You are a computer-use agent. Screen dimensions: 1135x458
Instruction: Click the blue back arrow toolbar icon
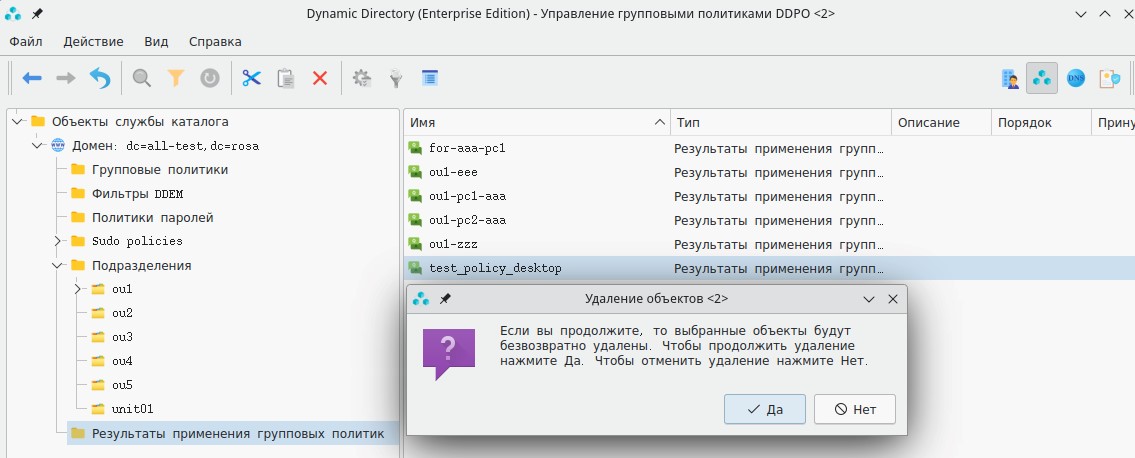(32, 78)
